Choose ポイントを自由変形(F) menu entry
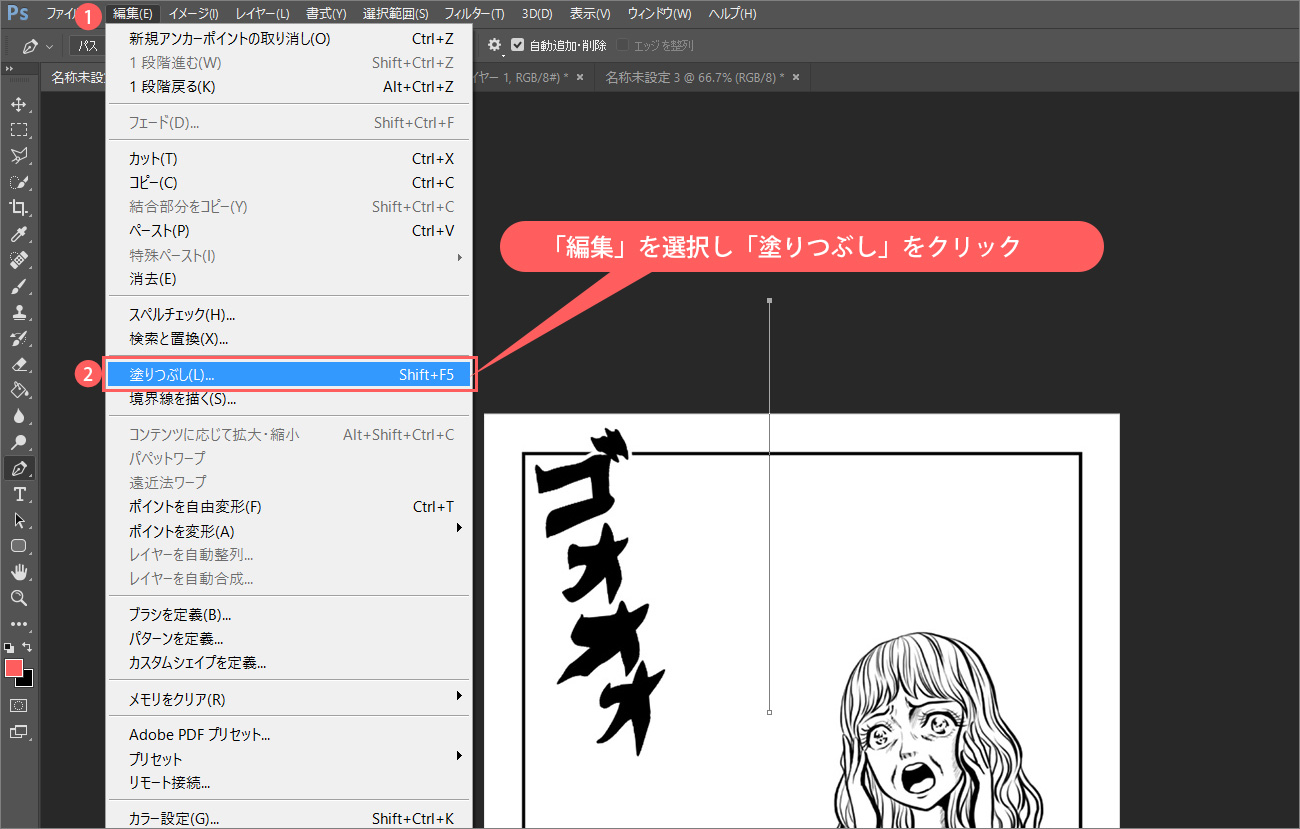Viewport: 1300px width, 829px height. click(x=288, y=507)
